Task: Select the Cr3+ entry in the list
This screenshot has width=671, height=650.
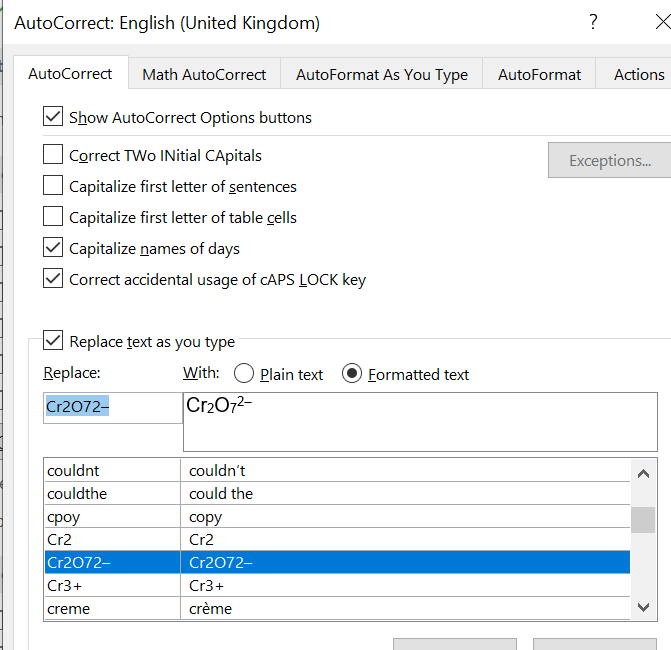Action: coord(112,585)
